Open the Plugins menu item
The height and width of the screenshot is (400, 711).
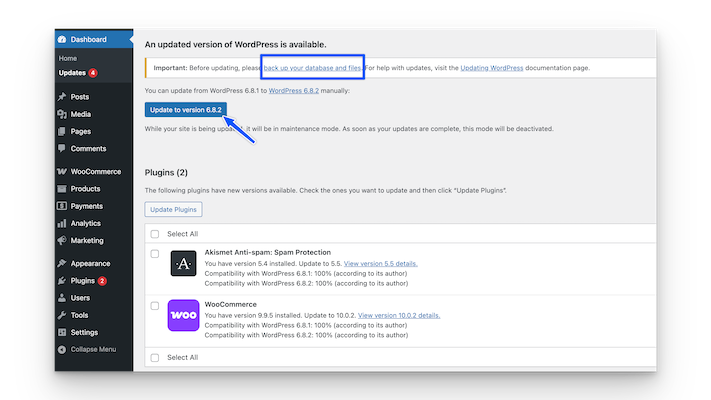click(82, 281)
